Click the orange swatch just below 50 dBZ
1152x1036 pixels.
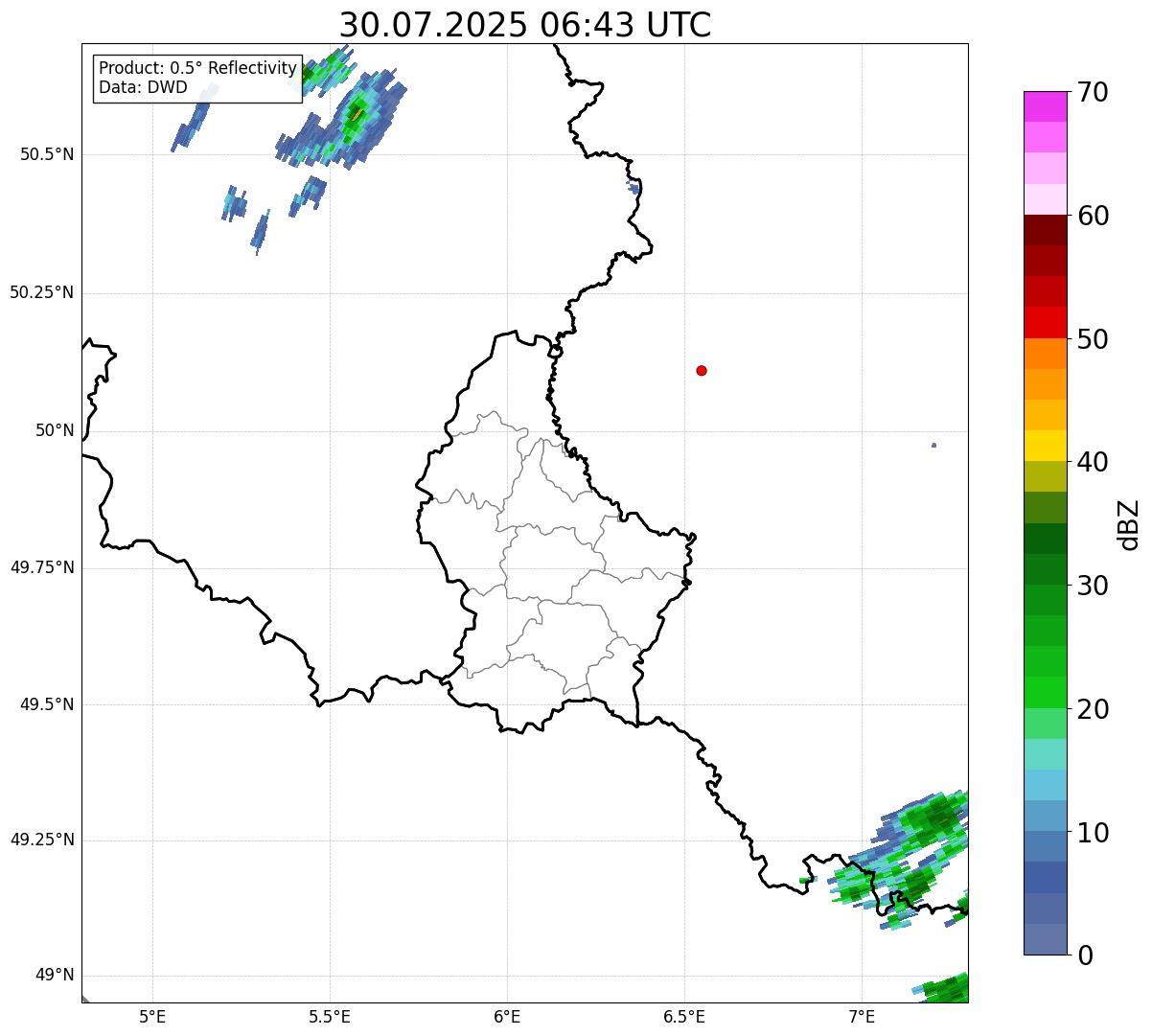pos(1045,354)
